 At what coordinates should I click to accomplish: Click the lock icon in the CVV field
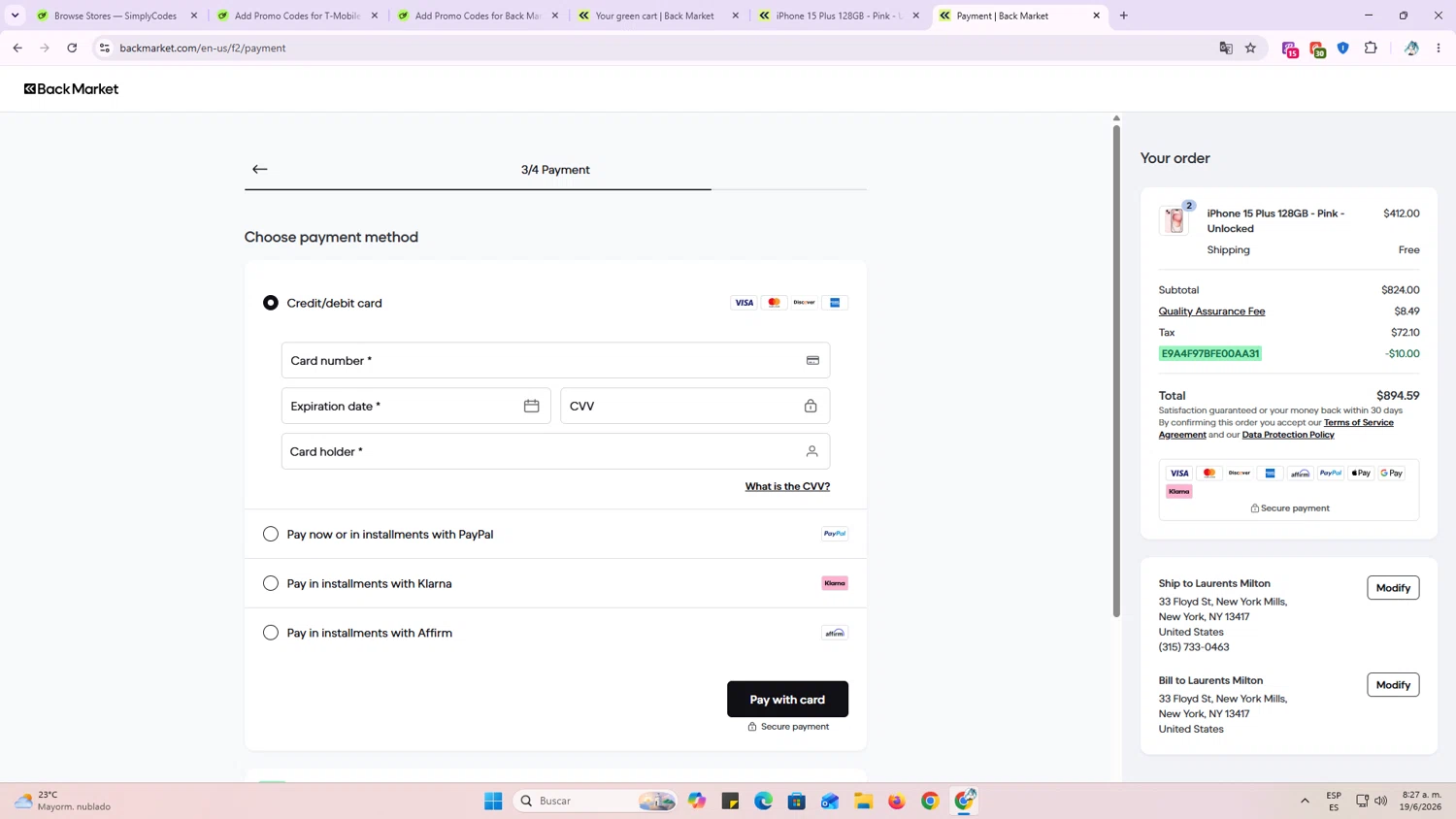[x=811, y=406]
